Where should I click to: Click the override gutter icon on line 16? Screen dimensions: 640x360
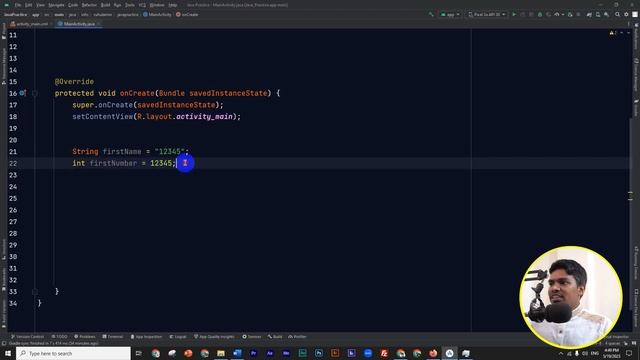pos(22,93)
